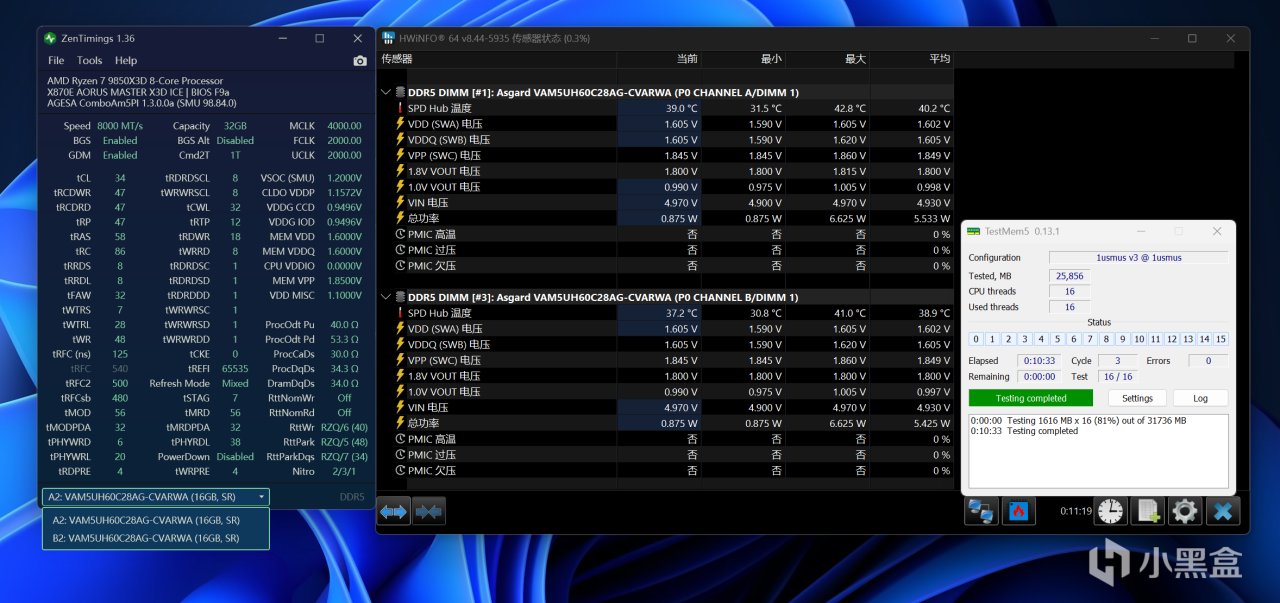Screen dimensions: 1280x603
Task: Open the Help menu in ZenTimings
Action: (126, 61)
